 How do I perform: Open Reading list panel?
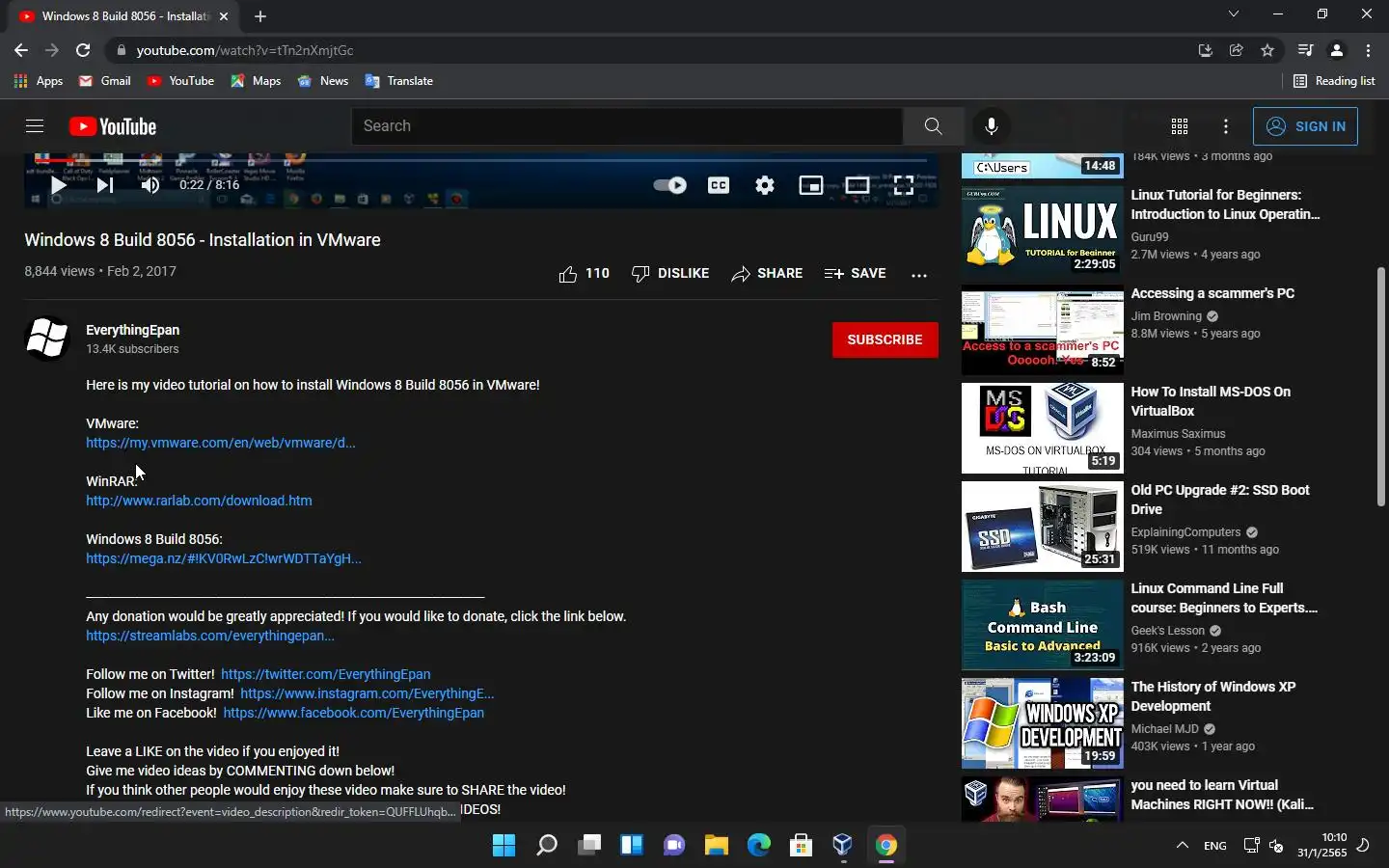tap(1334, 81)
